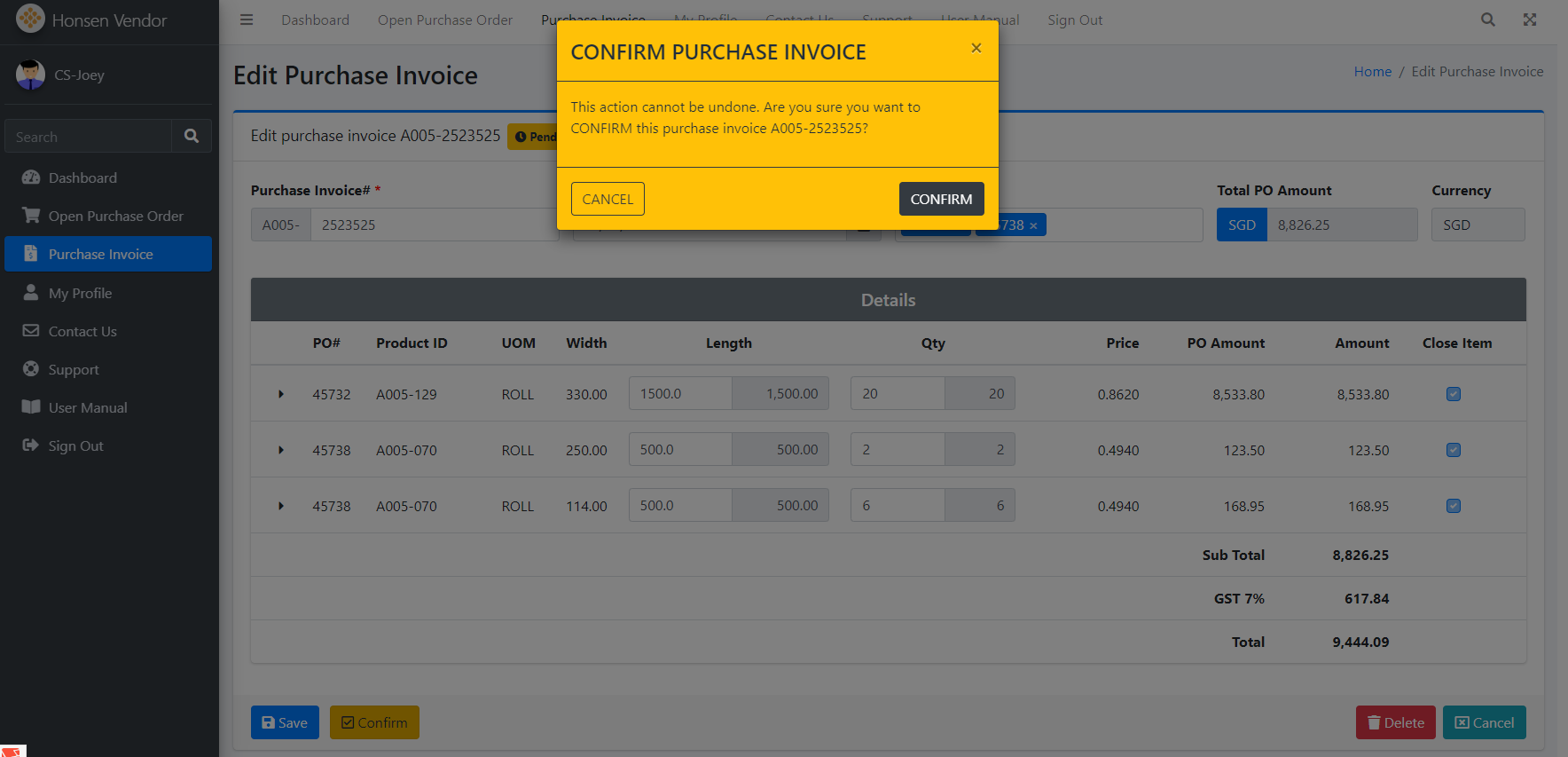Click the CS-Joey user avatar
The width and height of the screenshot is (1568, 757).
pyautogui.click(x=30, y=75)
